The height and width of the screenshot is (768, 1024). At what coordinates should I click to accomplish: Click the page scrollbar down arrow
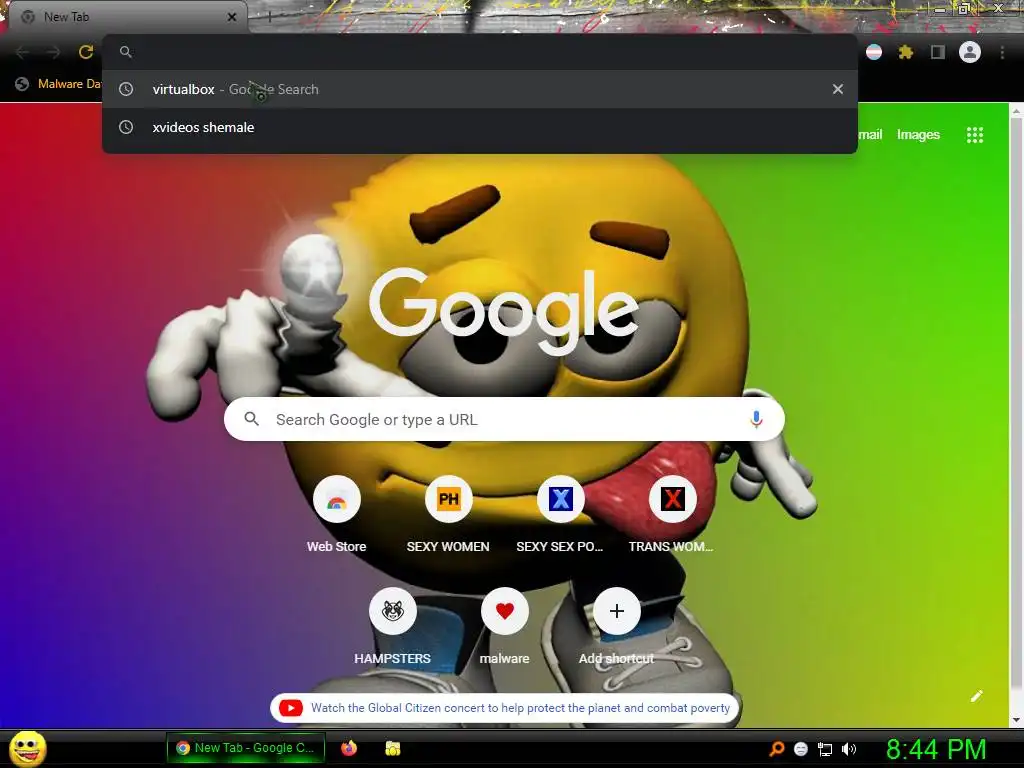point(1016,720)
